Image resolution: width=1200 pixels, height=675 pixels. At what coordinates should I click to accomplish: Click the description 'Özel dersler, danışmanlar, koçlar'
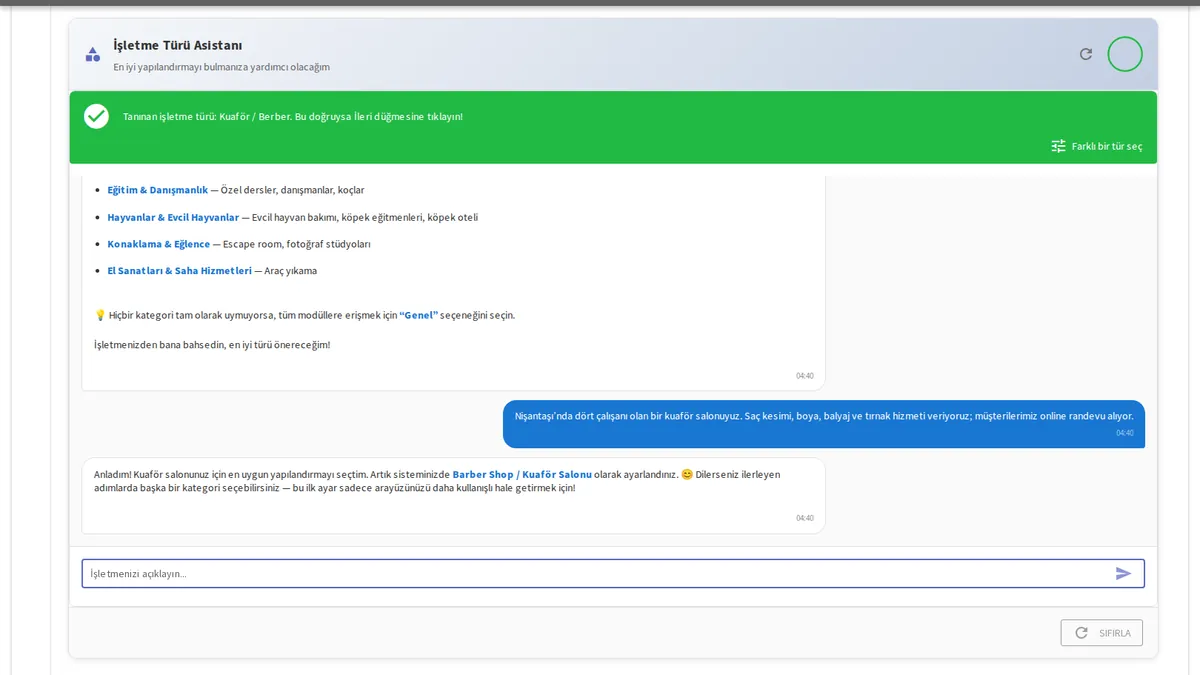click(293, 190)
